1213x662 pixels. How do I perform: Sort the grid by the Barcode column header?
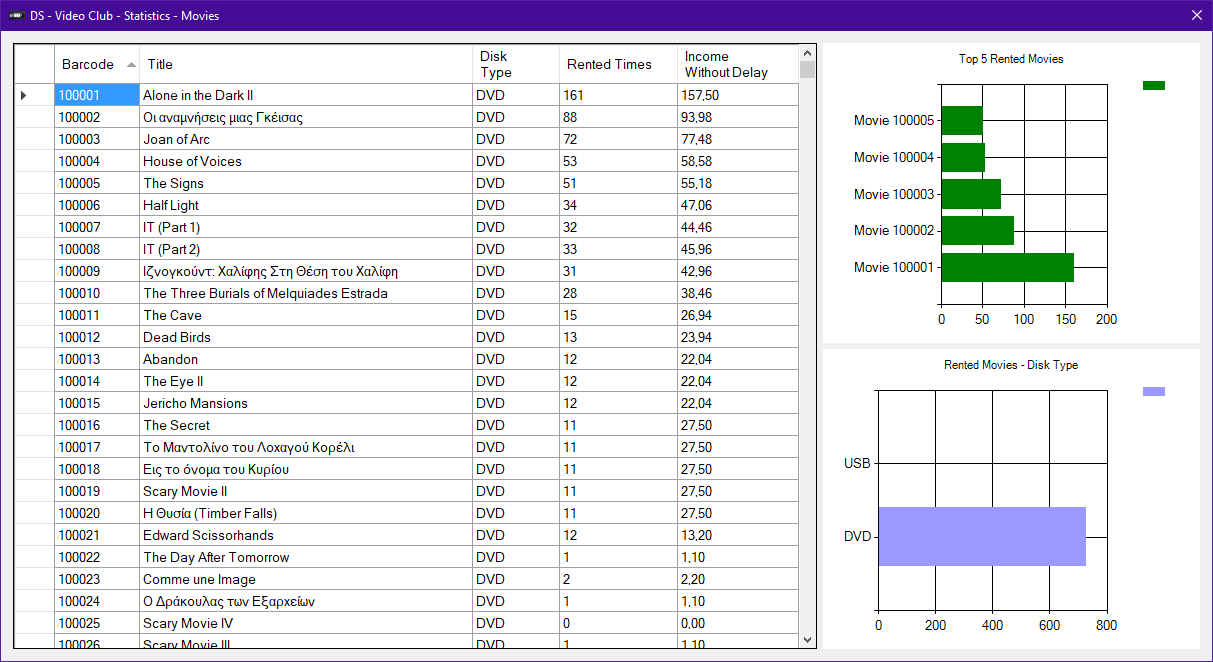pyautogui.click(x=97, y=64)
